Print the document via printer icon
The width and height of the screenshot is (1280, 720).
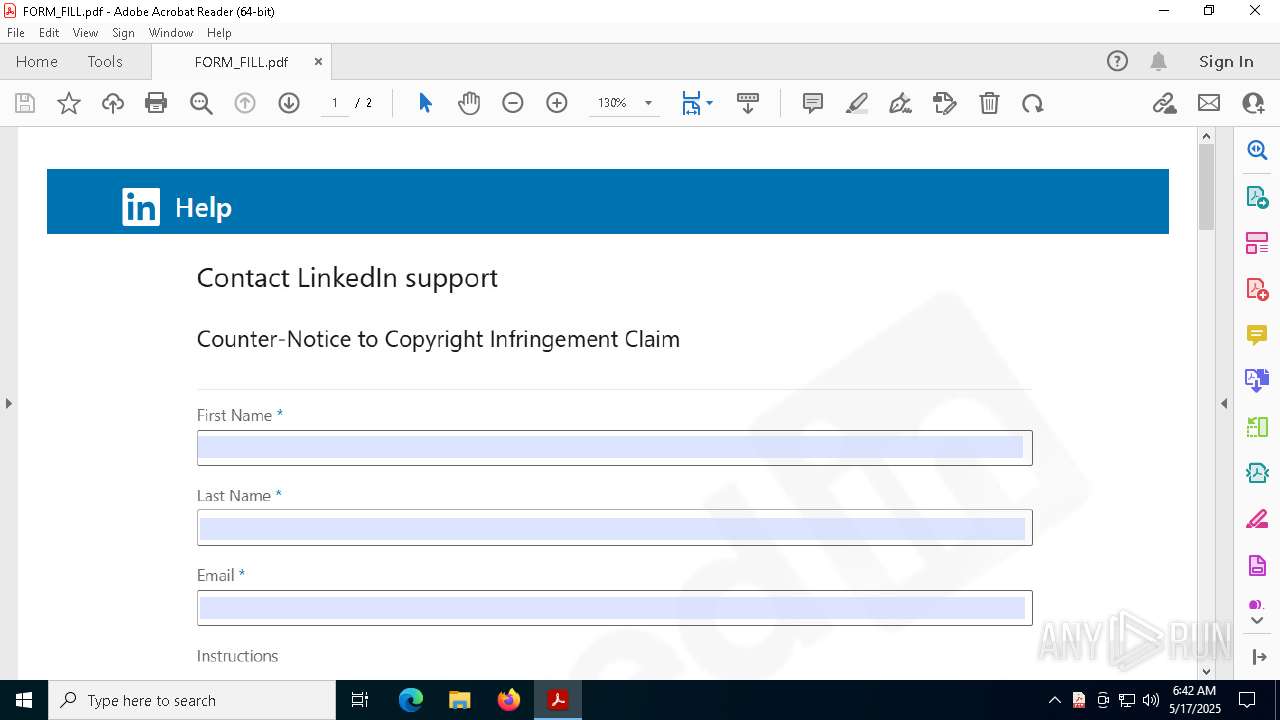[x=156, y=103]
